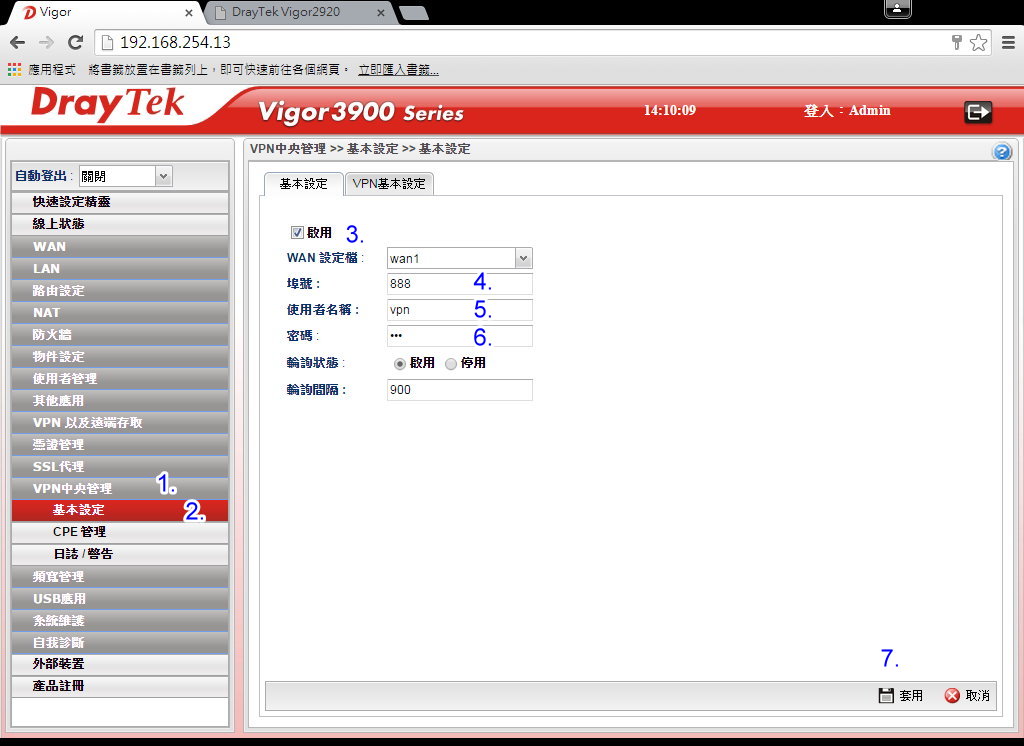This screenshot has height=746, width=1024.
Task: Click the browser forward arrow
Action: (46, 42)
